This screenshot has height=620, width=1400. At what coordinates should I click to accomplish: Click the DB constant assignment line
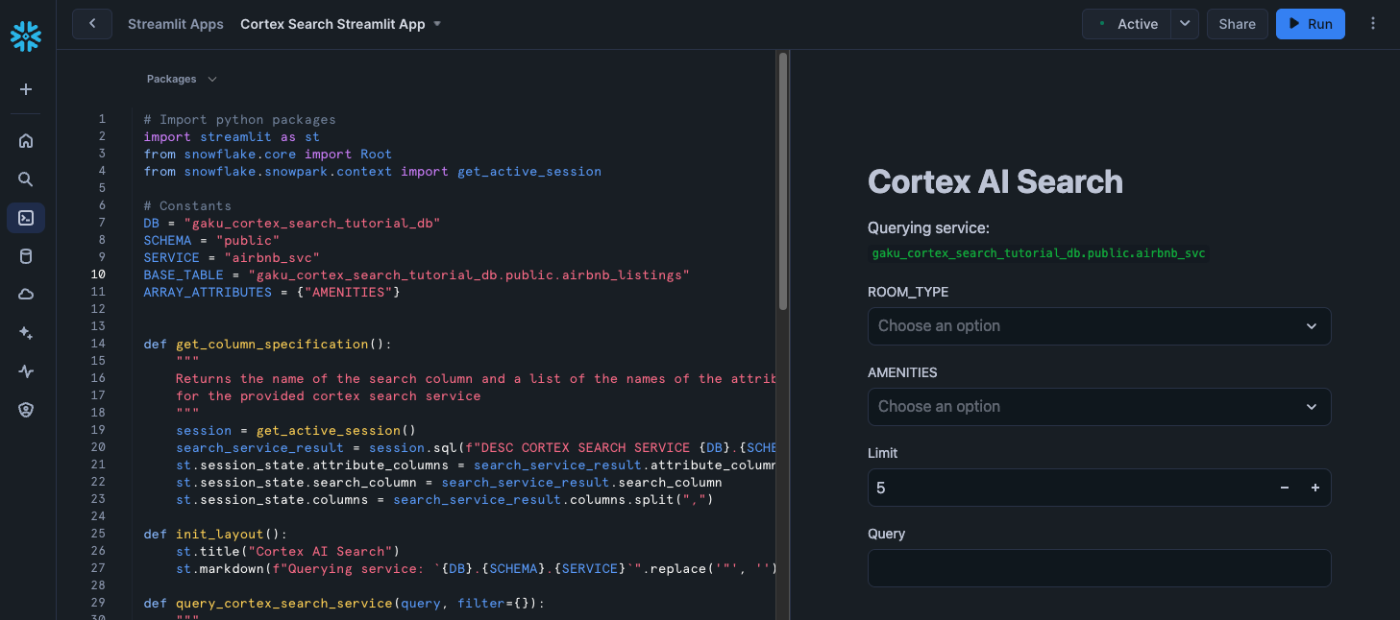click(x=291, y=222)
